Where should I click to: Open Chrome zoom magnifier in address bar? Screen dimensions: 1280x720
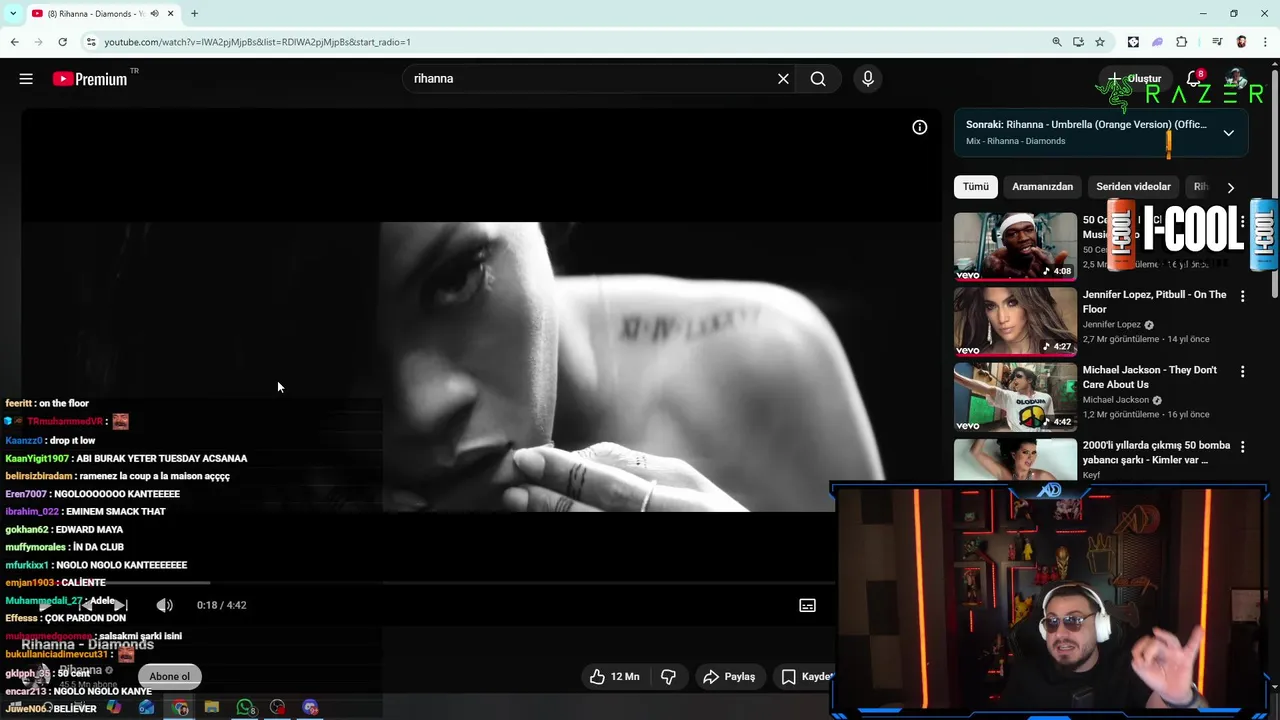(x=1057, y=42)
